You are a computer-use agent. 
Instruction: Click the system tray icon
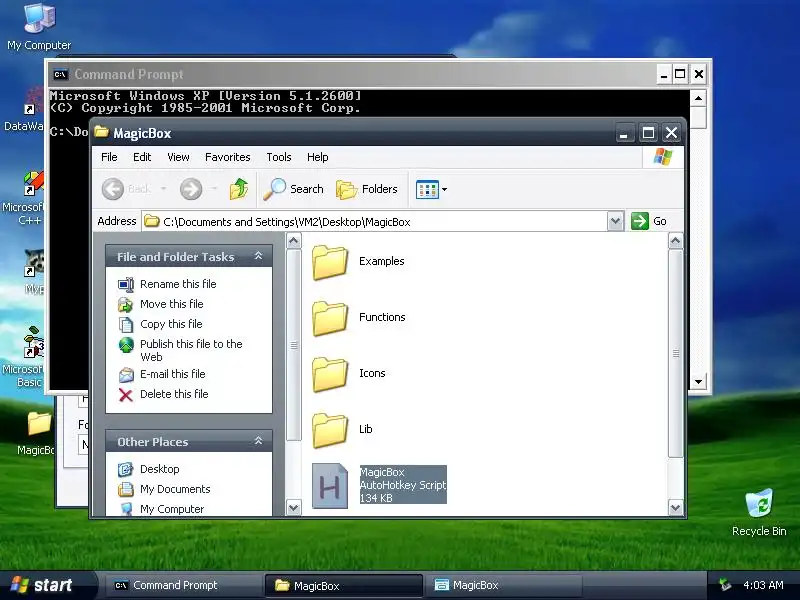pyautogui.click(x=724, y=585)
